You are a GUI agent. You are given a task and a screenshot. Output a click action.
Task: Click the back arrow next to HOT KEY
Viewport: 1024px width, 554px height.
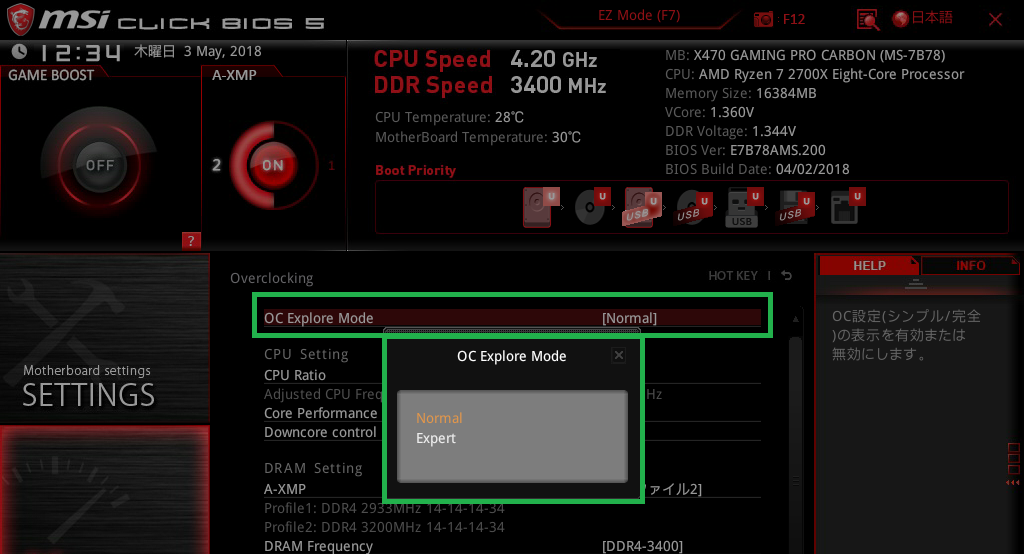point(786,276)
